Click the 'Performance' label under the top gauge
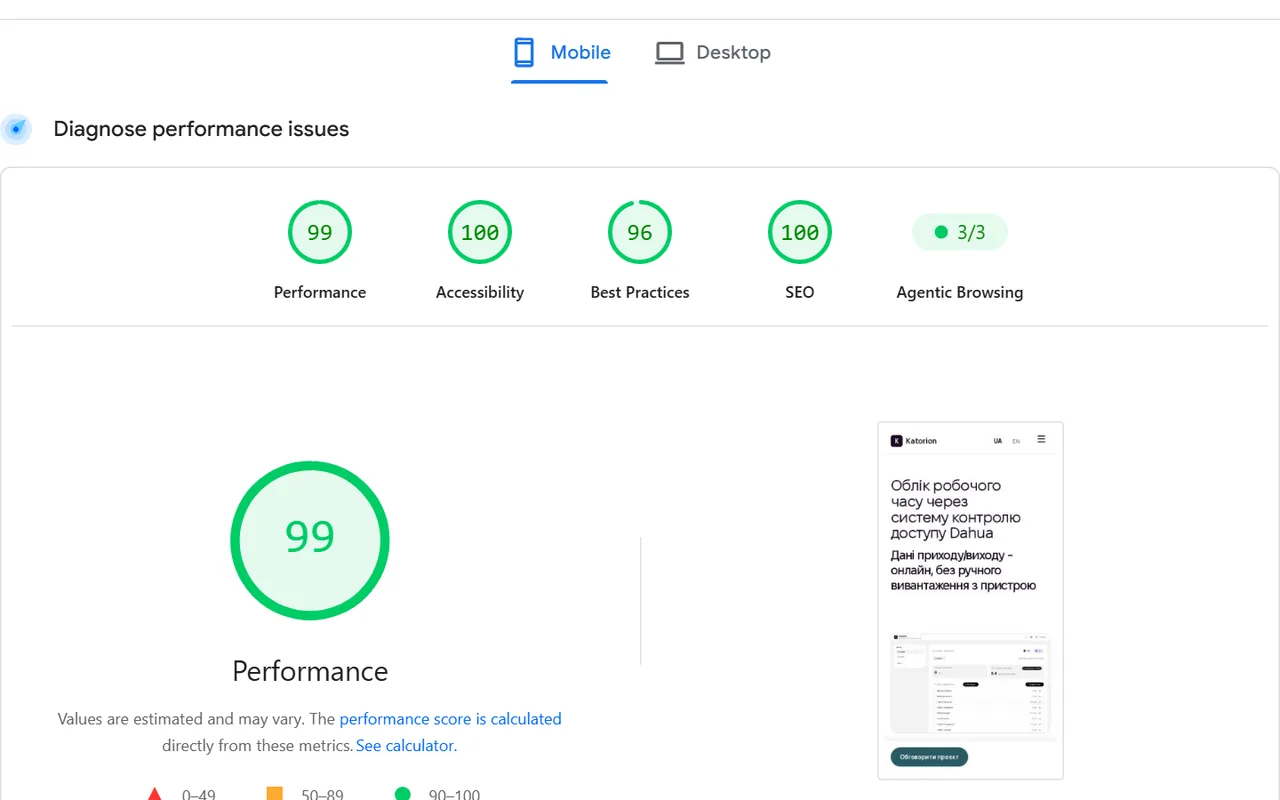The width and height of the screenshot is (1280, 800). coord(320,292)
